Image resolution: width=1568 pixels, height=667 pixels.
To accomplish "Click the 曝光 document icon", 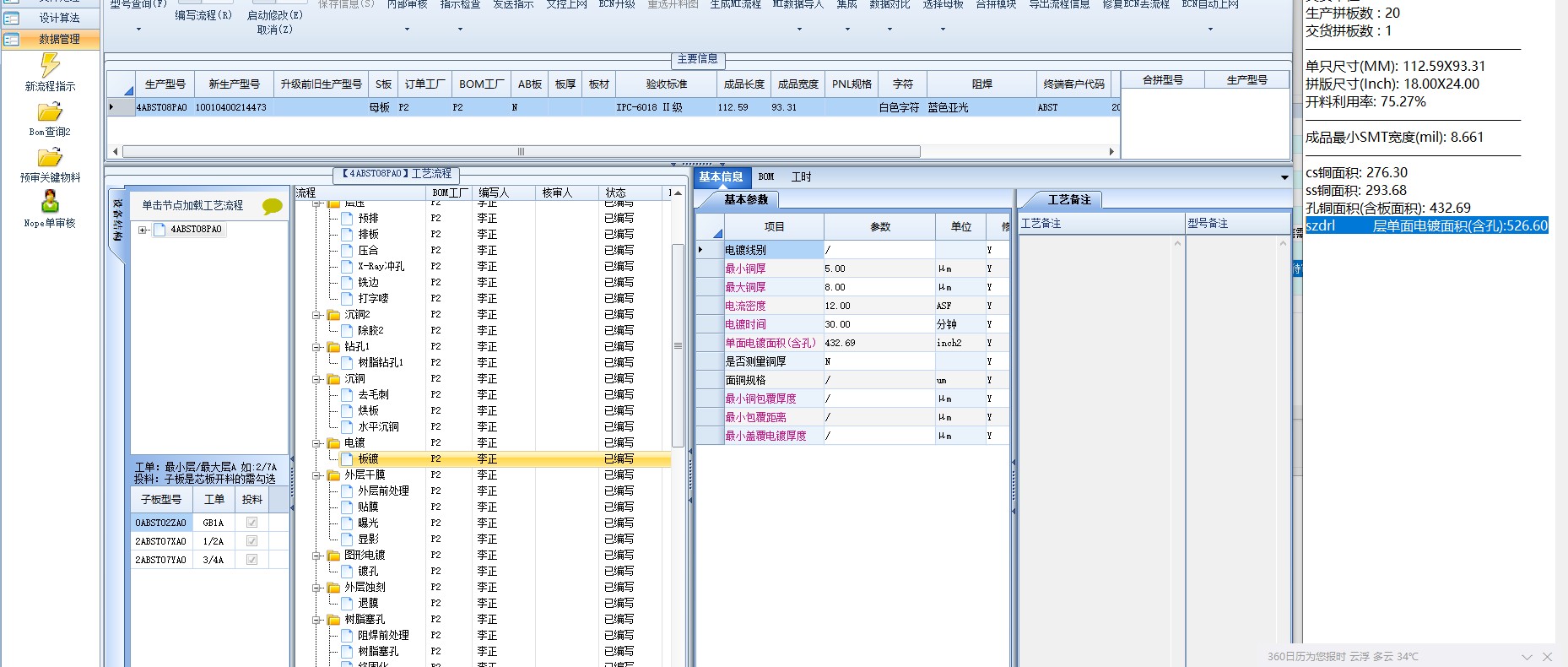I will (x=347, y=523).
